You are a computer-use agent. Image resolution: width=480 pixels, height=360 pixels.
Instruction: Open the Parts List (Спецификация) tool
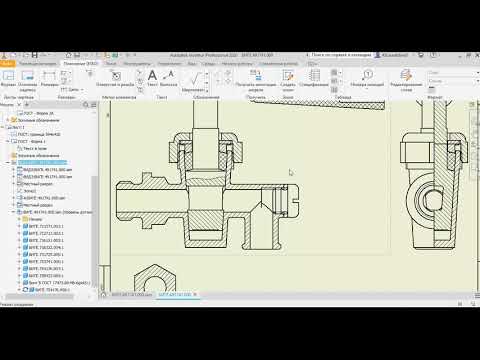pyautogui.click(x=314, y=78)
